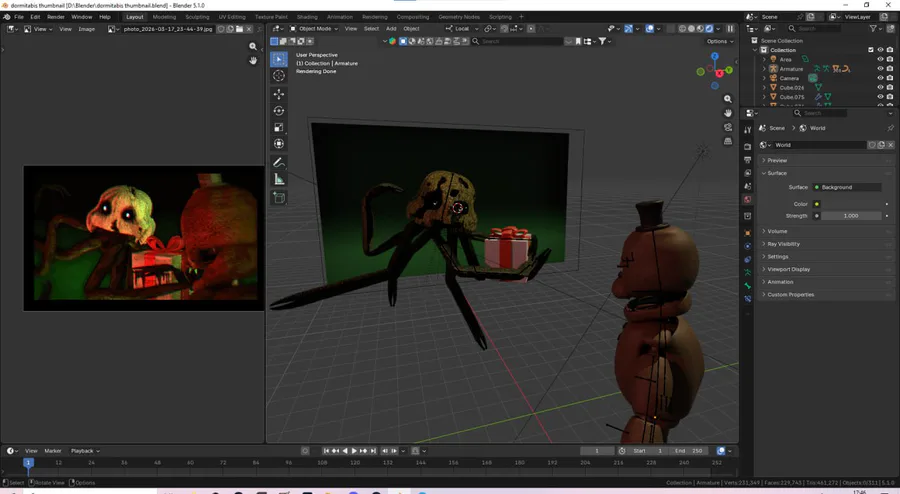Pick the Measure ruler tool

[279, 179]
